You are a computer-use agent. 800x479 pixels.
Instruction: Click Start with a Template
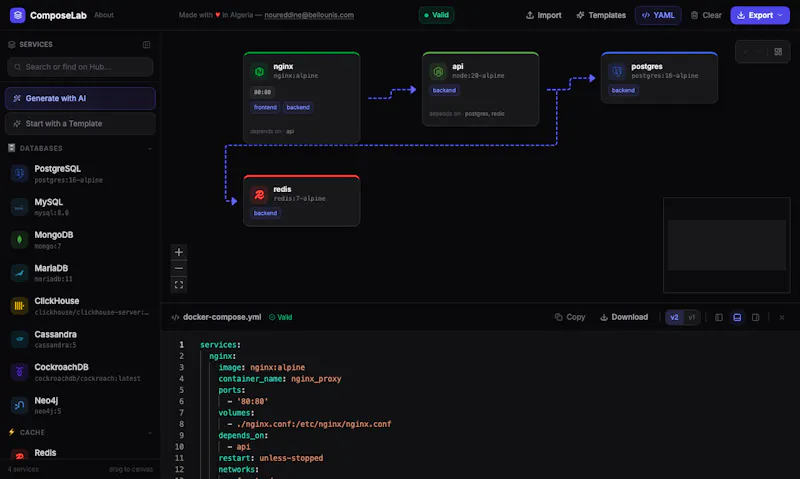coord(80,123)
